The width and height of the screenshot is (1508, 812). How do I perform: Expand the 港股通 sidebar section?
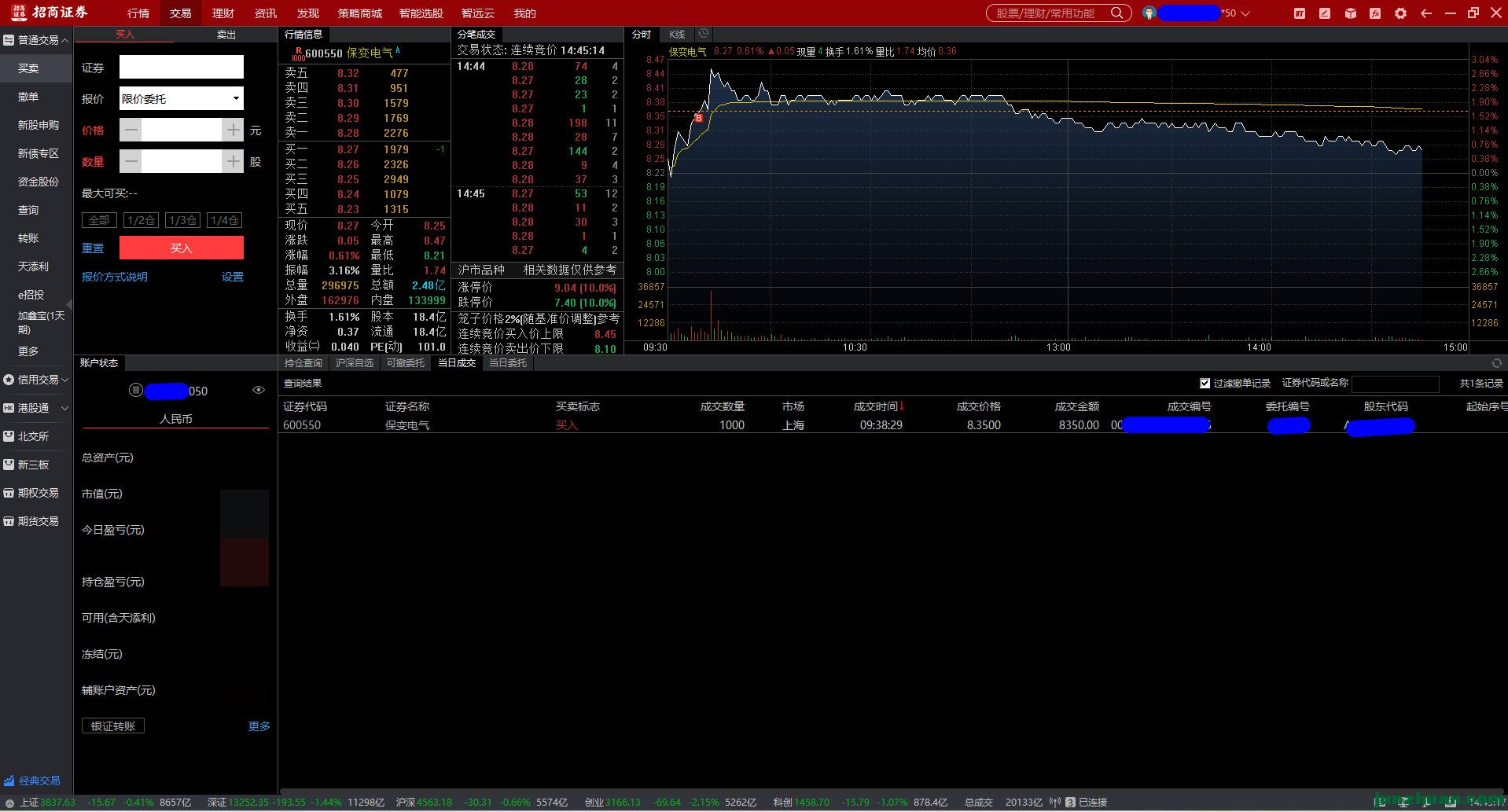(37, 408)
